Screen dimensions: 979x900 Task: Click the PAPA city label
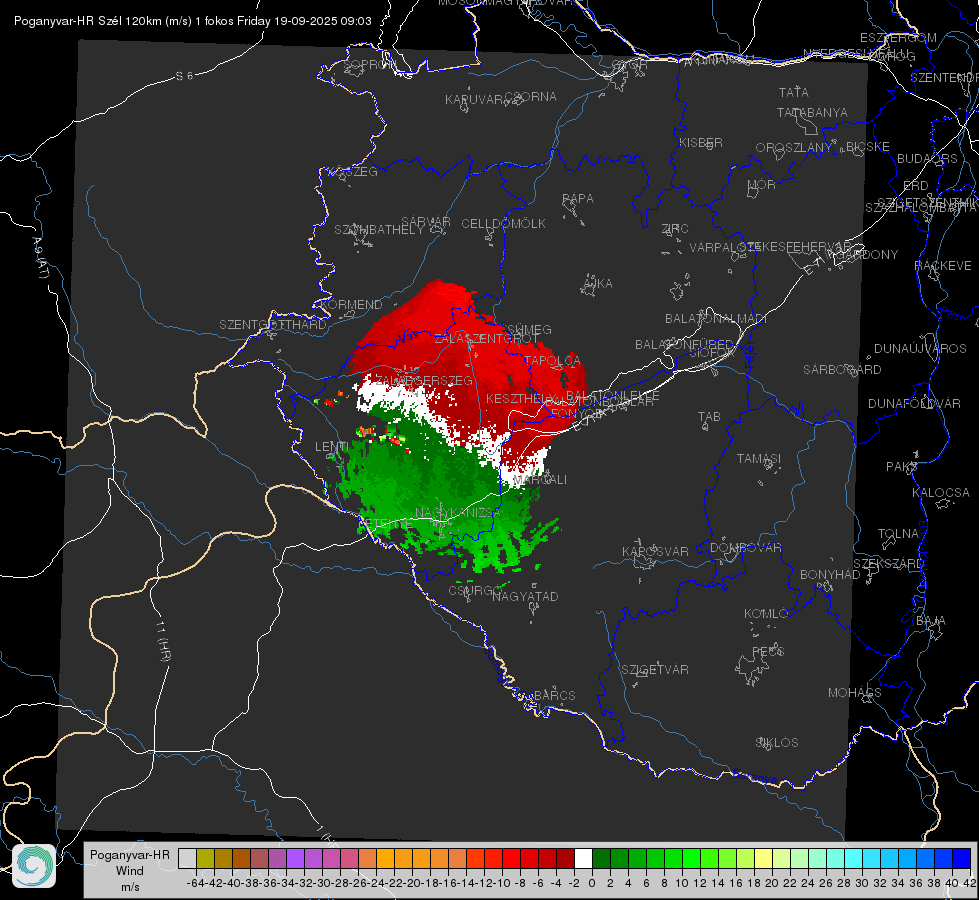578,199
